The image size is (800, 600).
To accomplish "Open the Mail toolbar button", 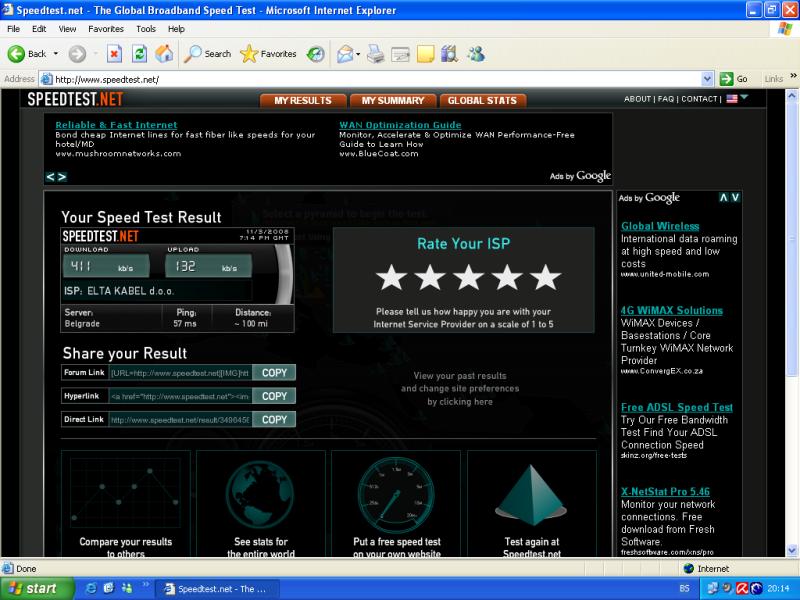I will click(345, 54).
